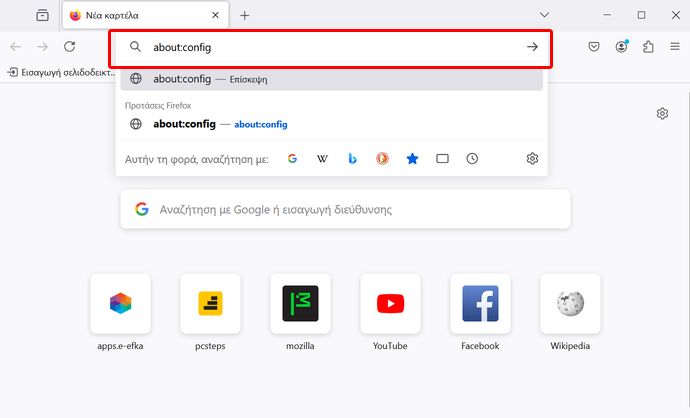This screenshot has width=690, height=418.
Task: Search this time with Bing icon
Action: pyautogui.click(x=352, y=158)
